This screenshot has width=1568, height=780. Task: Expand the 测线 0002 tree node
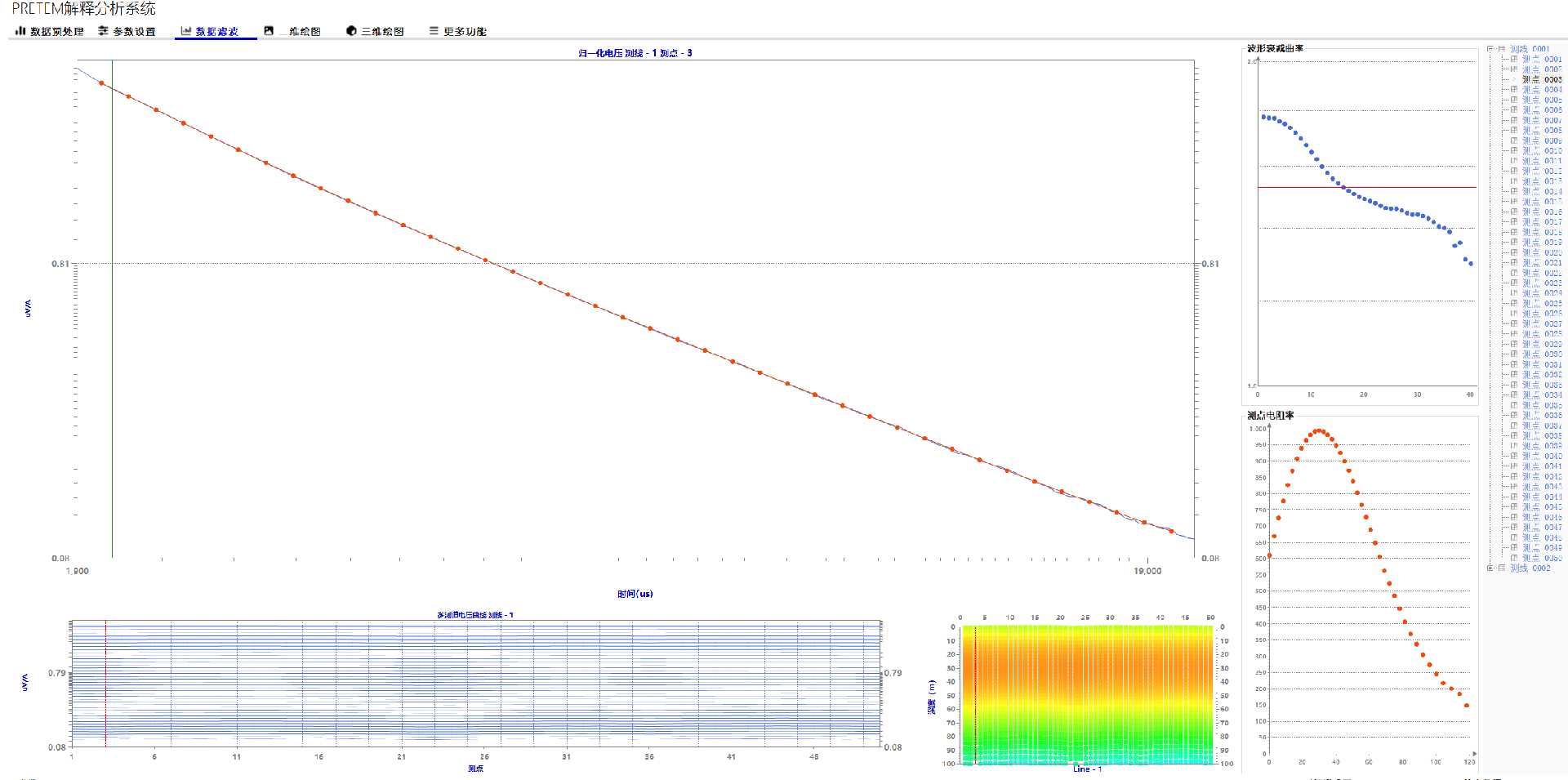click(1490, 568)
